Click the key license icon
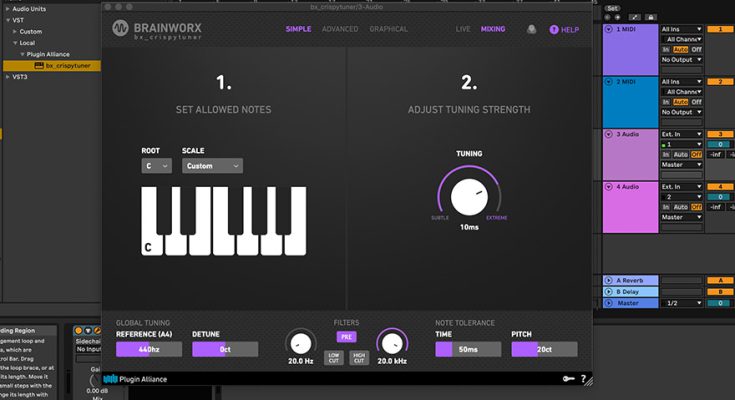 (x=568, y=379)
